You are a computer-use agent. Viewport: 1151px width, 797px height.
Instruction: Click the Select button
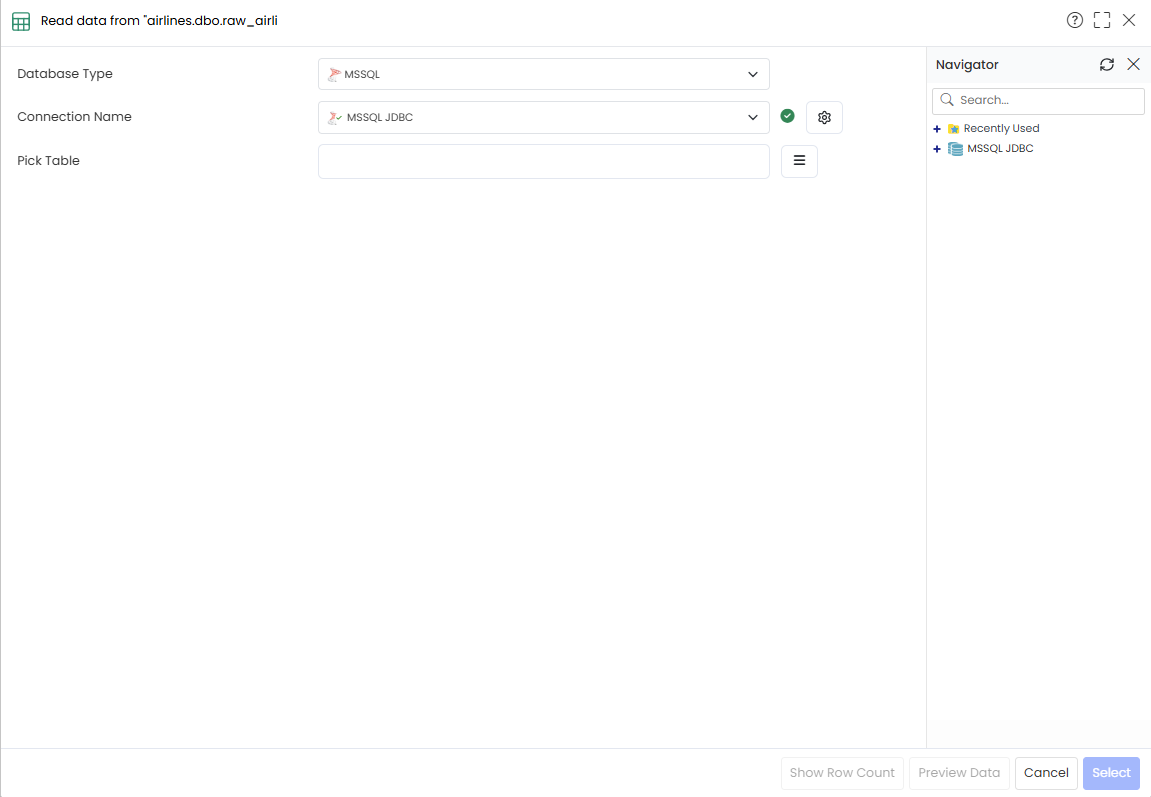pyautogui.click(x=1111, y=773)
